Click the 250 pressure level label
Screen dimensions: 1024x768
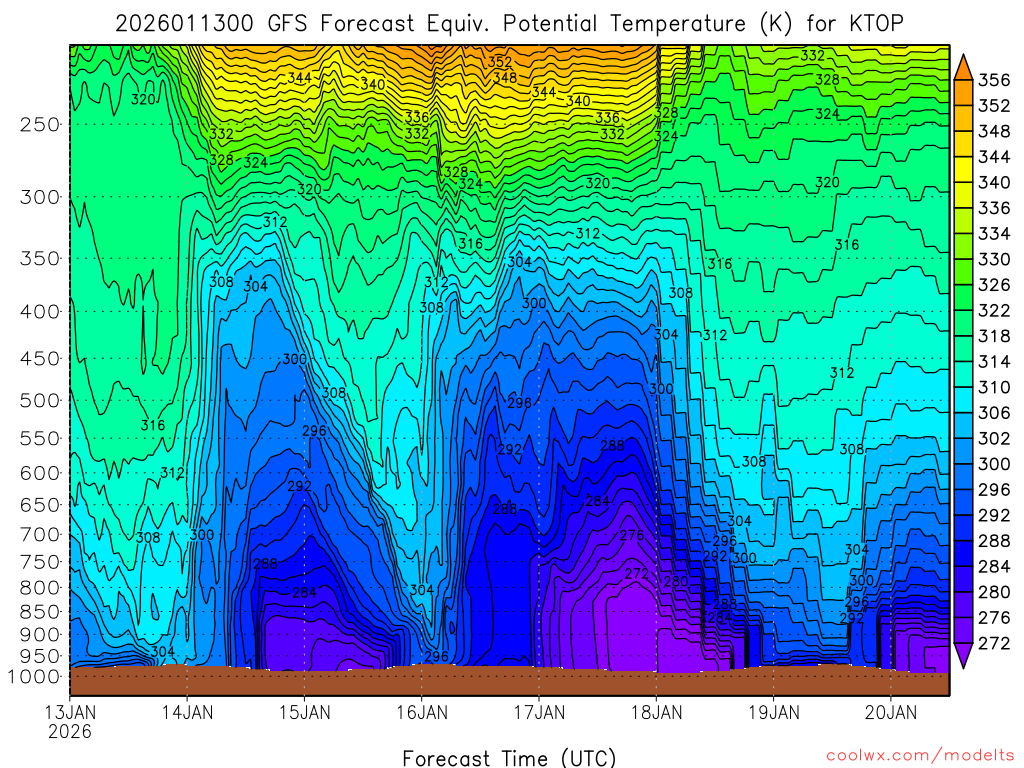39,124
